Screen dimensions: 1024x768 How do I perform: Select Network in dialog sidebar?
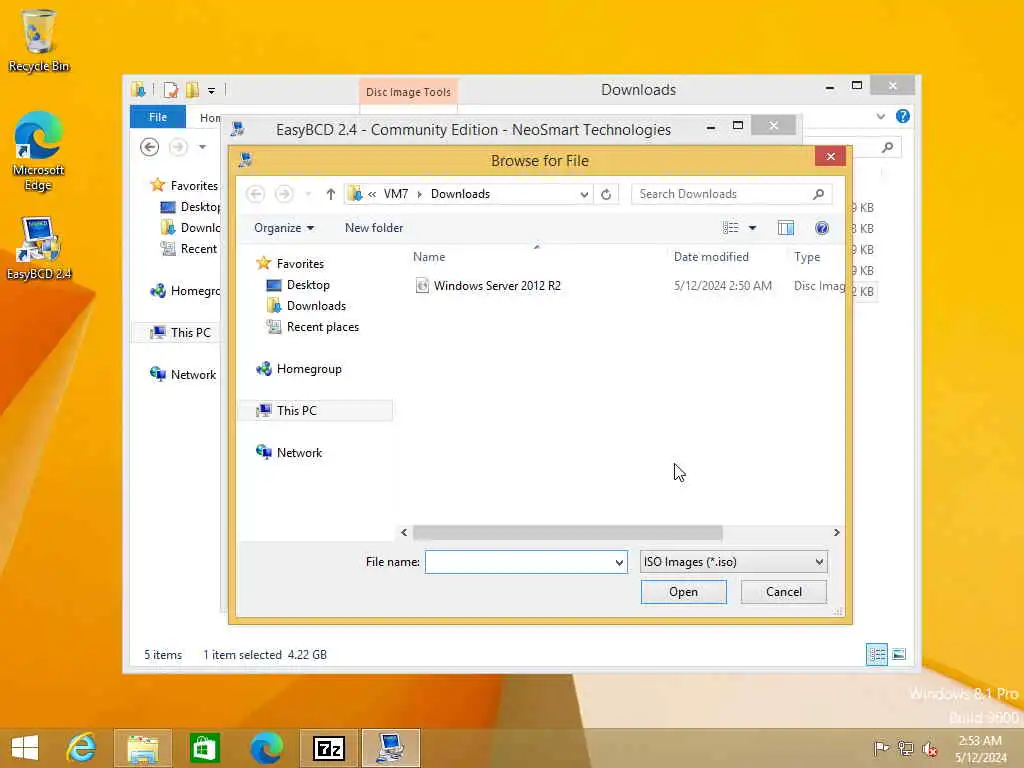click(299, 453)
